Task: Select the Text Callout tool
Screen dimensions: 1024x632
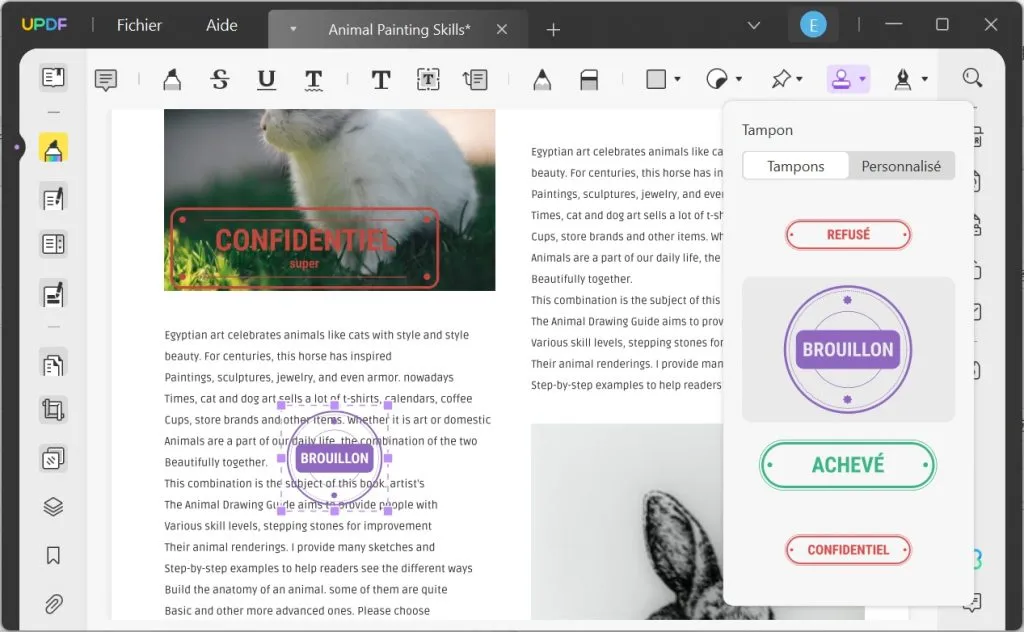Action: 475,80
